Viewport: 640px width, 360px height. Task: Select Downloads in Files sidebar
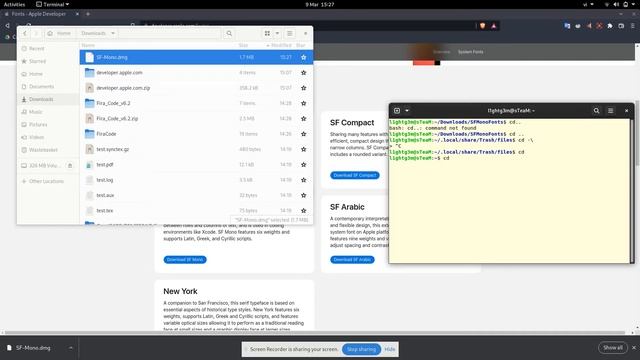(48, 99)
